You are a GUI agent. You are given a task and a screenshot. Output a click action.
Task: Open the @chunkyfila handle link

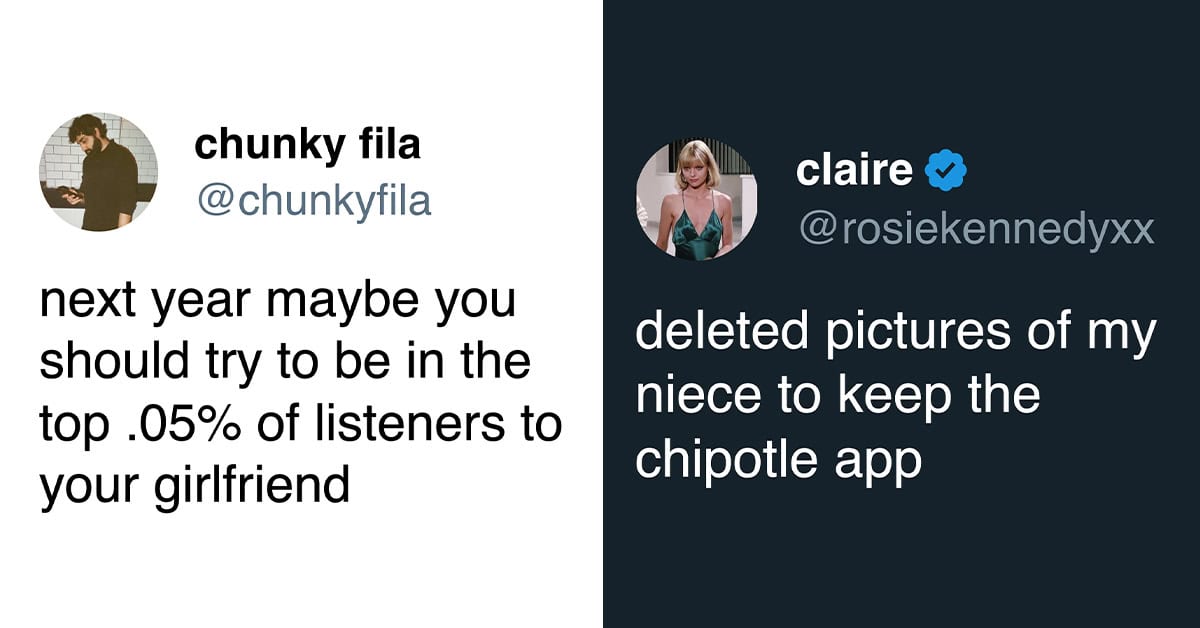pyautogui.click(x=313, y=201)
